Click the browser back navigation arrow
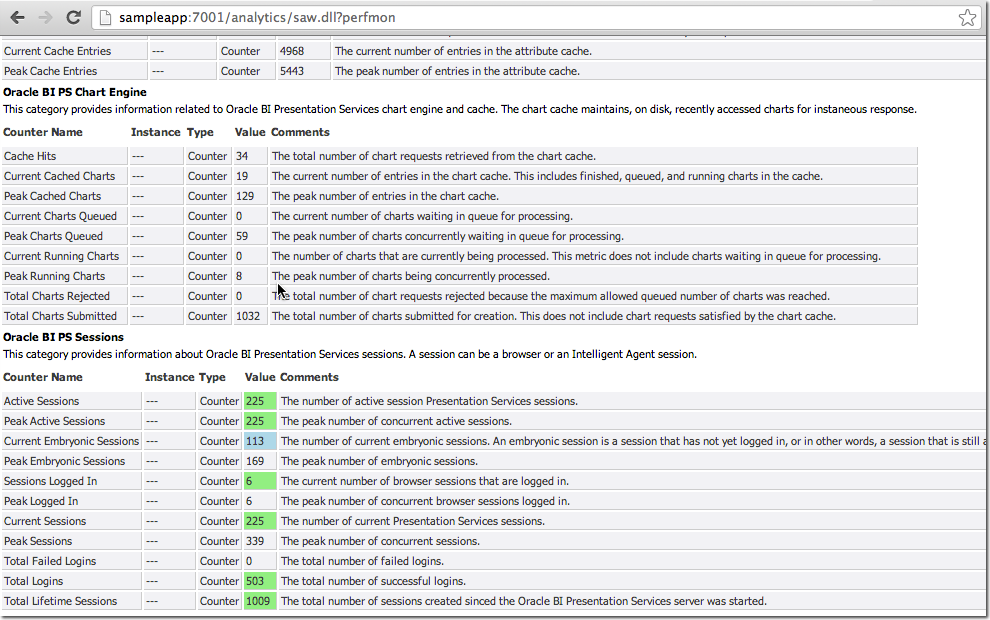 [18, 17]
